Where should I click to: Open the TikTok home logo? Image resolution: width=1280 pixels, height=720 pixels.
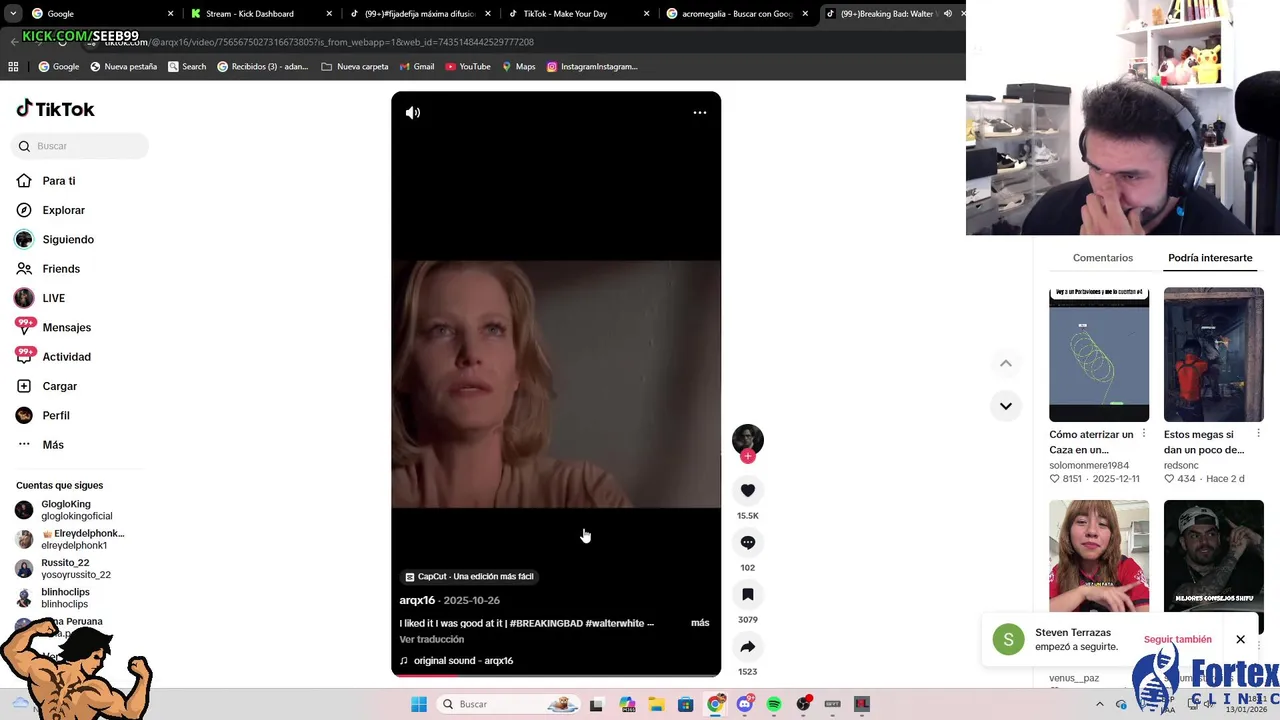[56, 109]
